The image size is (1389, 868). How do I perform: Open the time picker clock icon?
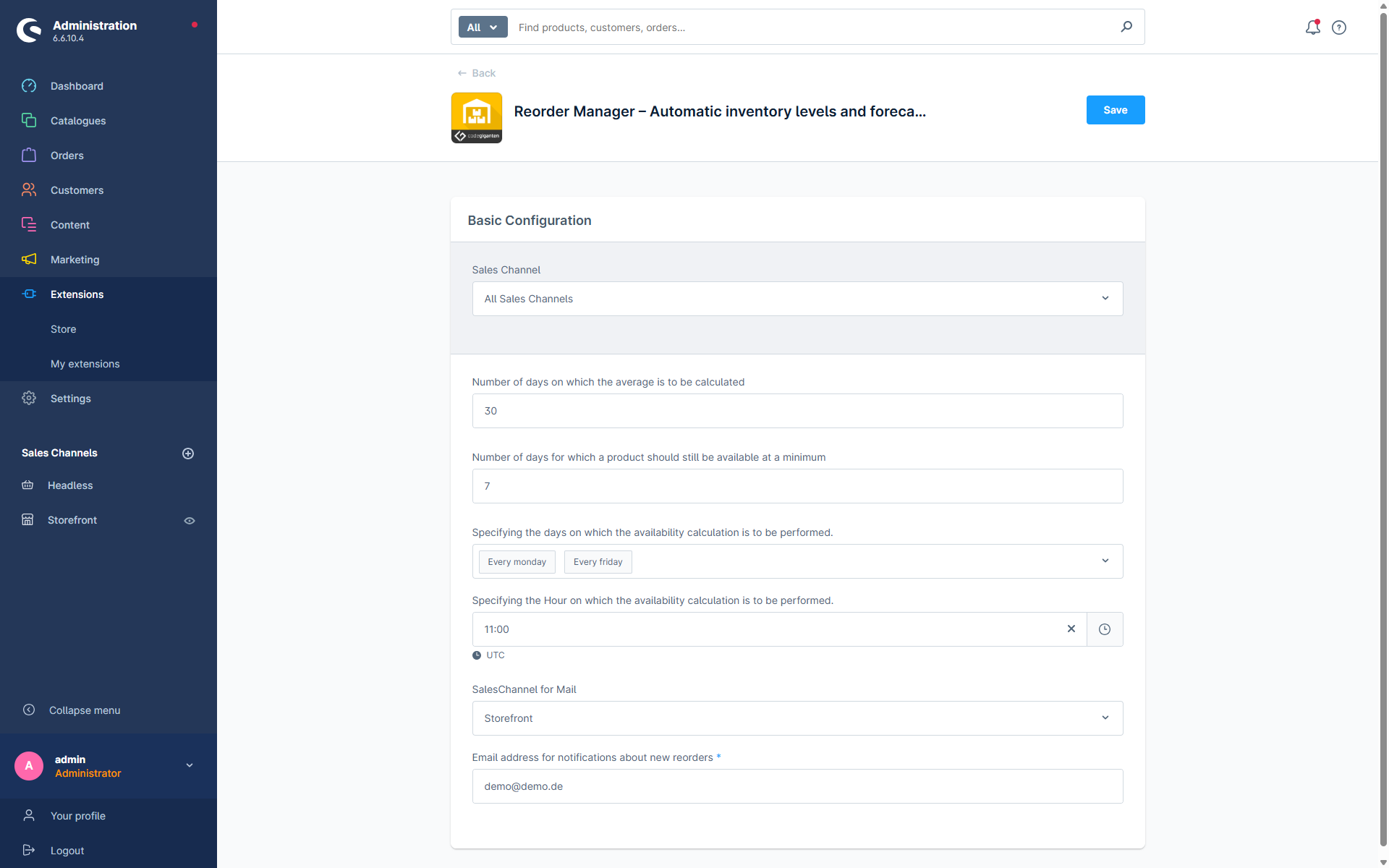click(1105, 629)
